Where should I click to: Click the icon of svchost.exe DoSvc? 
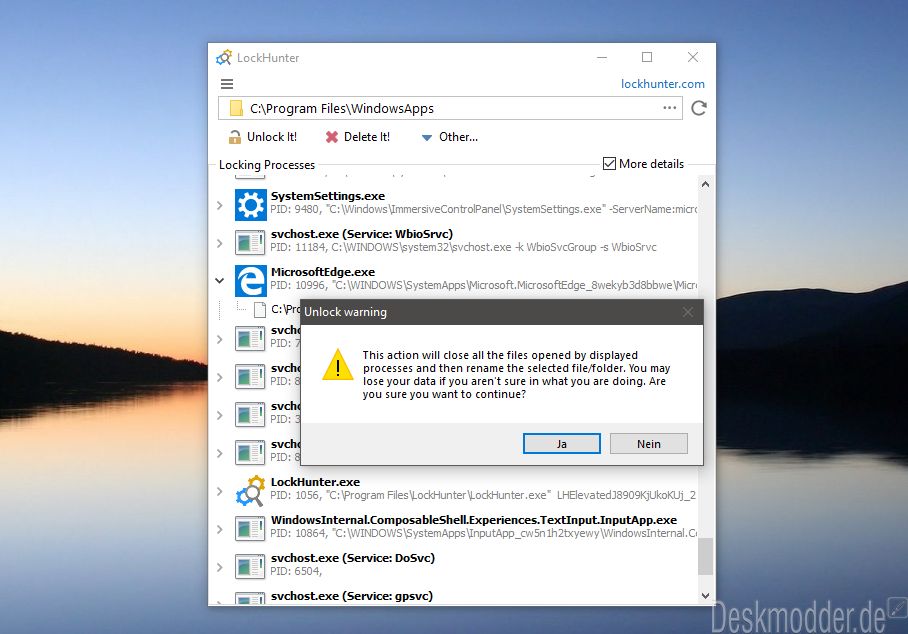[x=251, y=566]
